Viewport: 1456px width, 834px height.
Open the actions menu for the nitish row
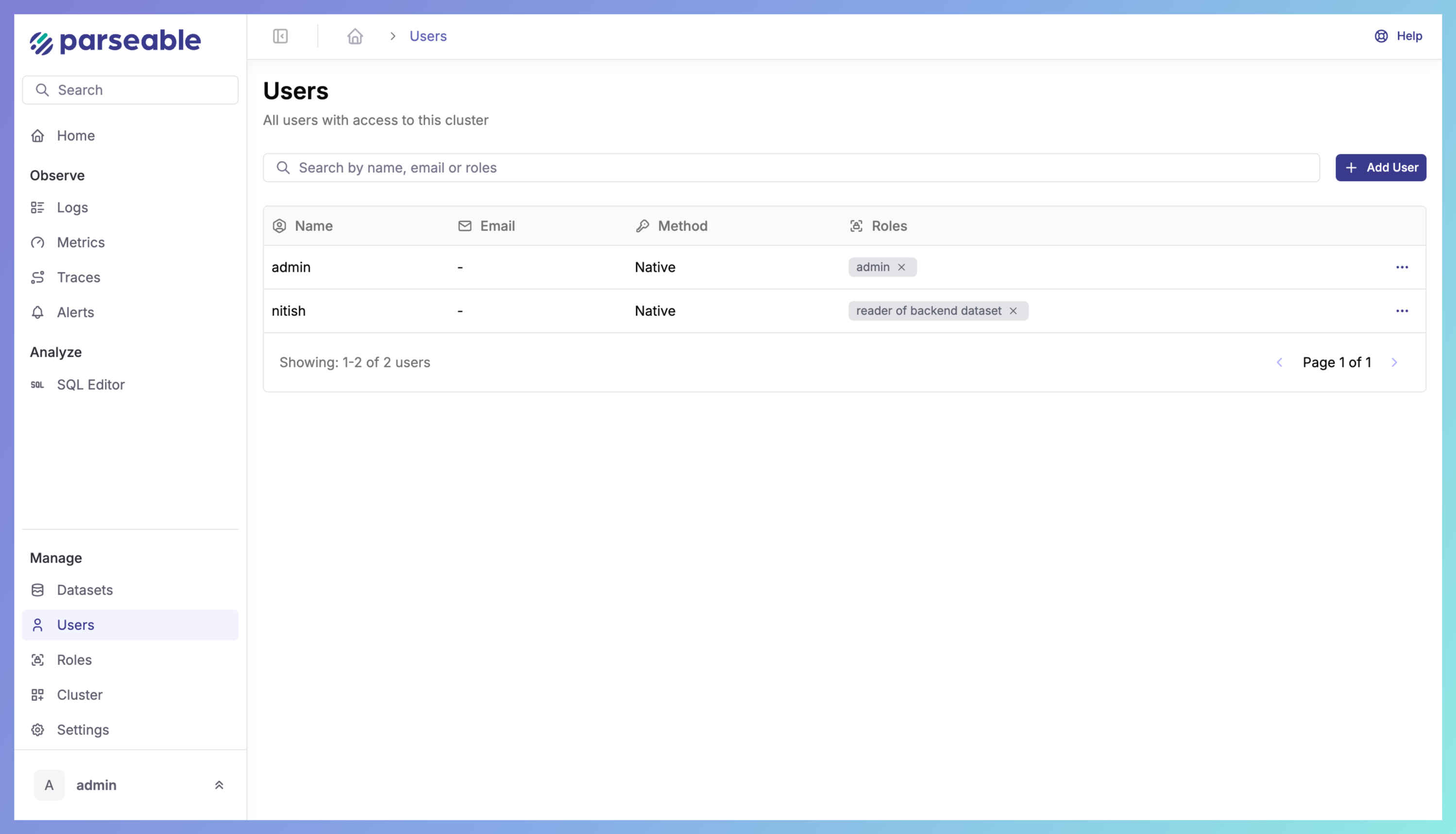(1402, 311)
